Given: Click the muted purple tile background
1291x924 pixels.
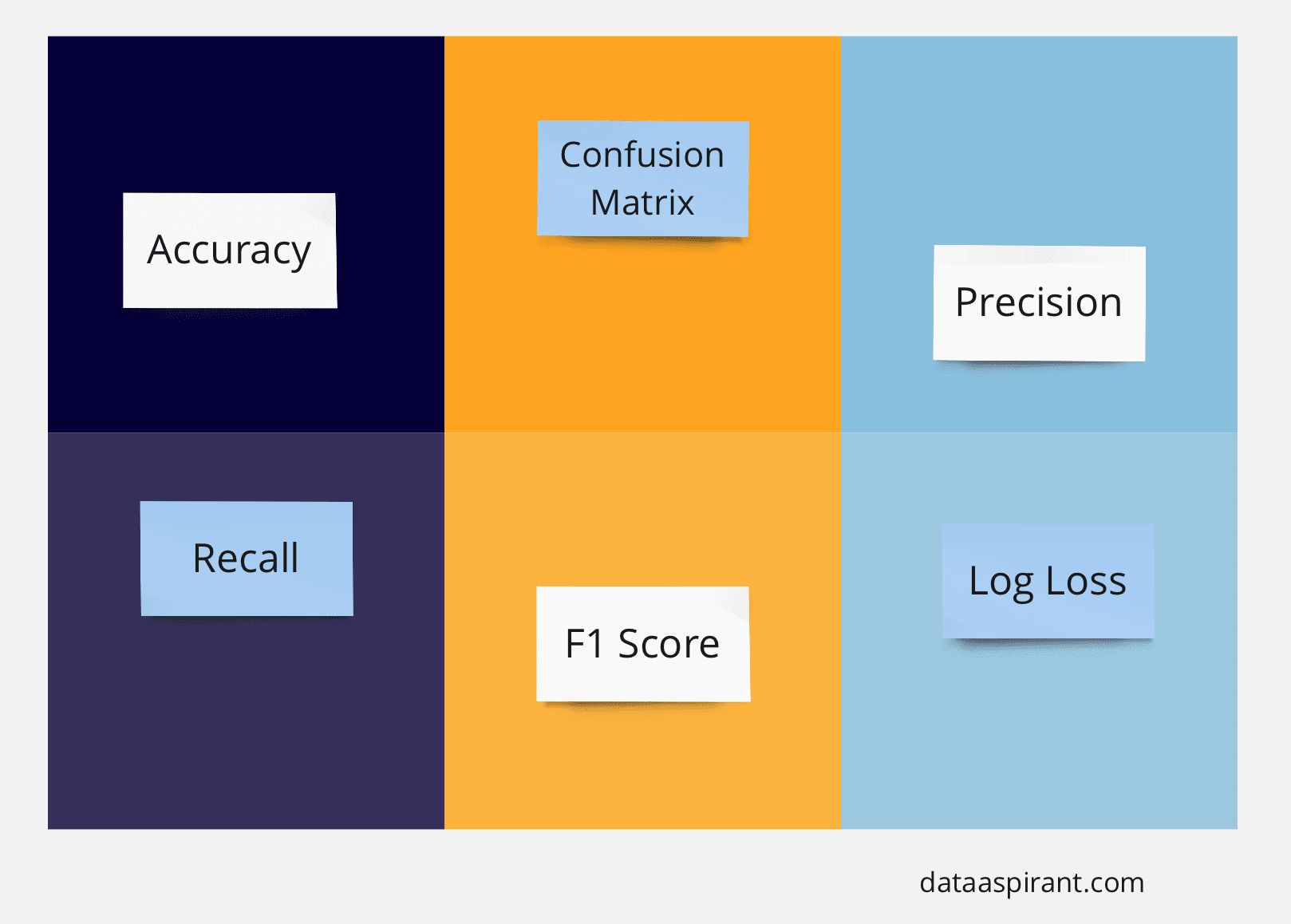Looking at the screenshot, I should (246, 718).
